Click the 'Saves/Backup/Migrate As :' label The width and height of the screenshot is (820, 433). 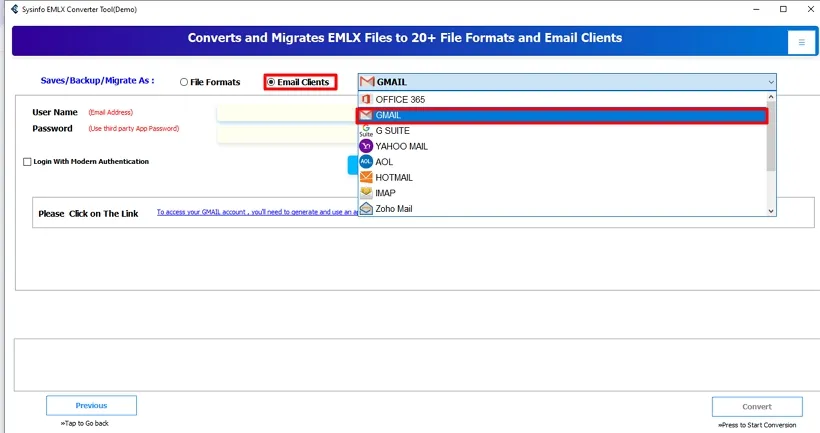click(97, 81)
